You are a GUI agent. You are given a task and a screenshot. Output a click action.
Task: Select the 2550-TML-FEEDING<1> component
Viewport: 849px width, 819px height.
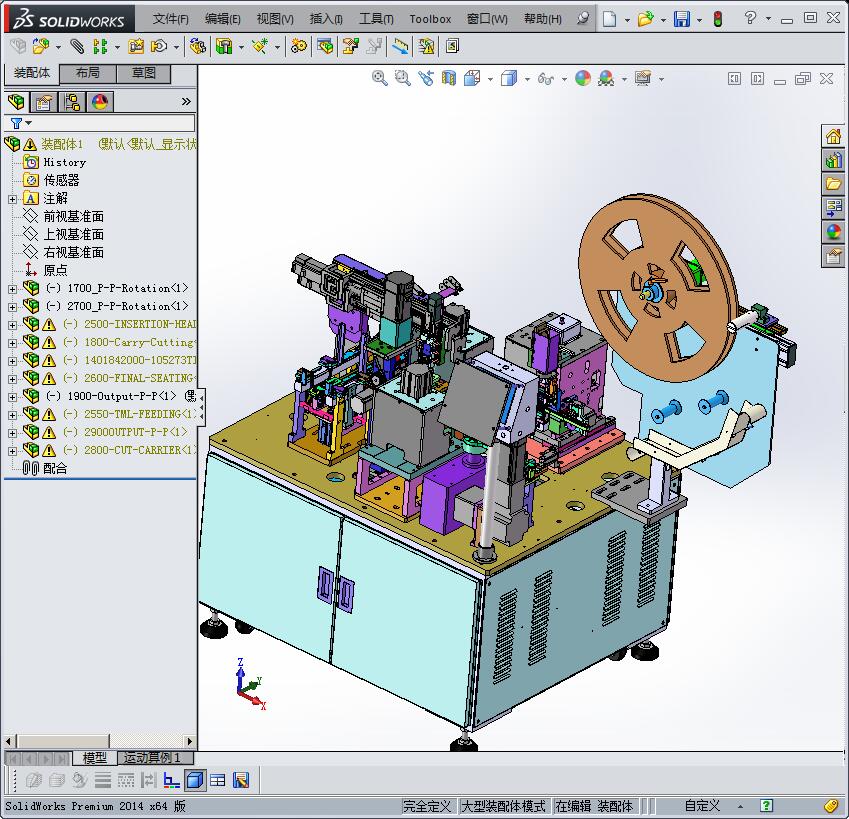138,414
